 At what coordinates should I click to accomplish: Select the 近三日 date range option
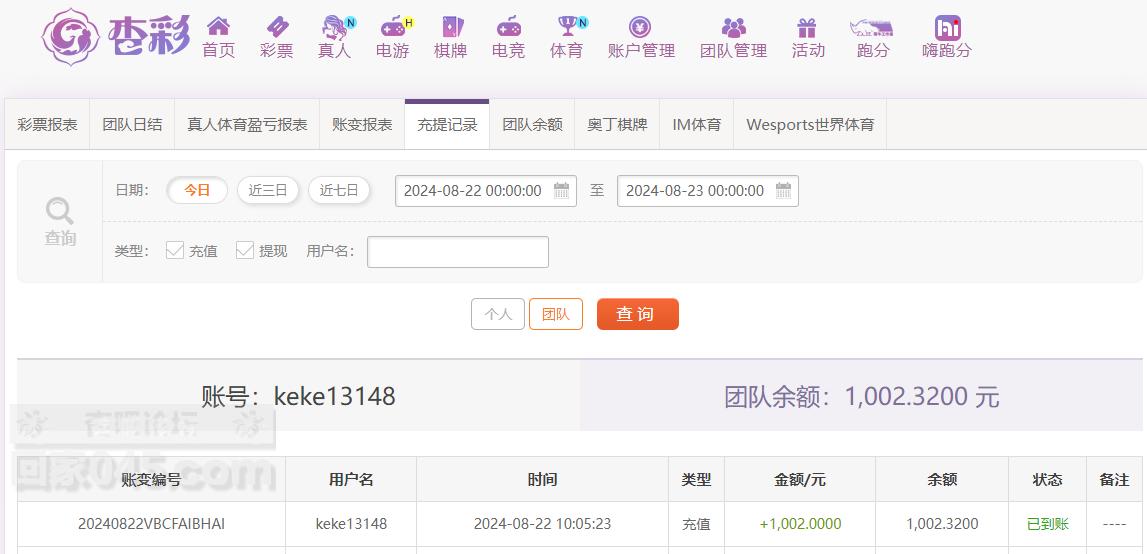(268, 190)
